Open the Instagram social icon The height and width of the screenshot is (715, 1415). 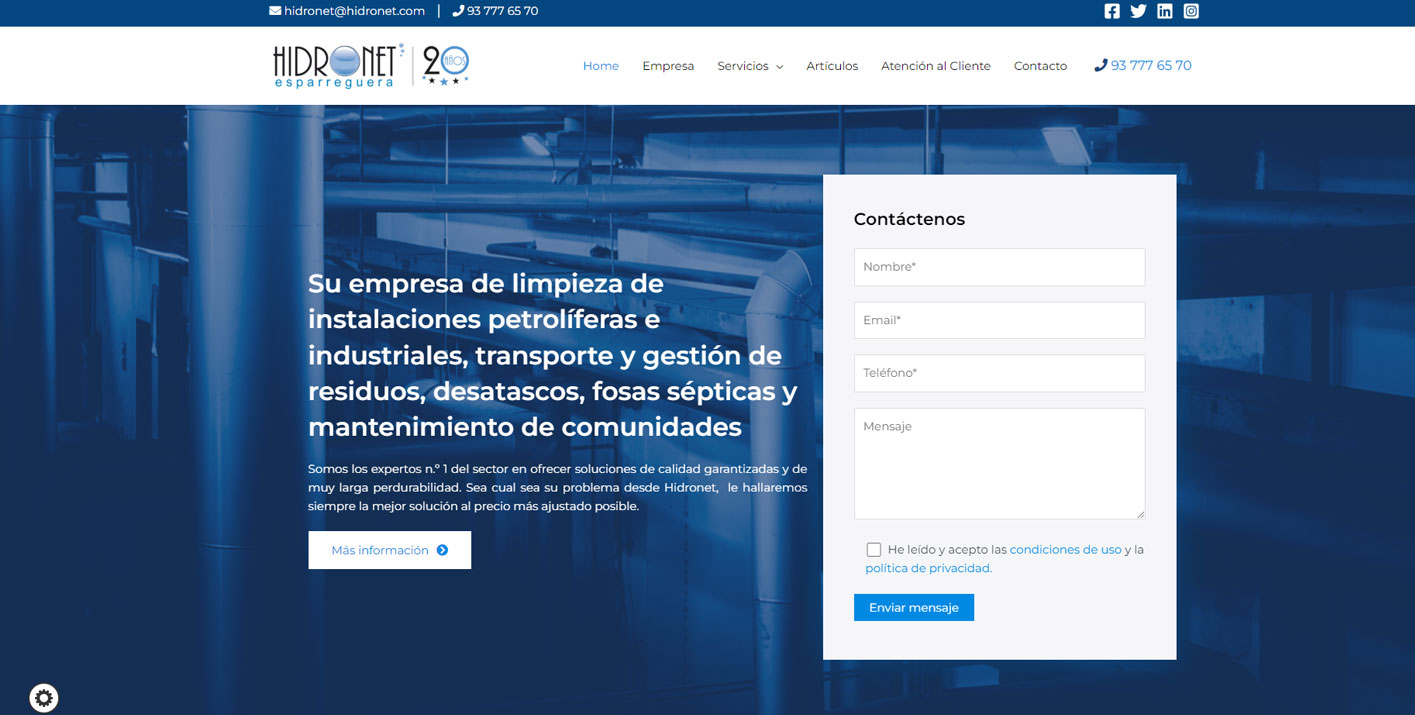[1191, 11]
